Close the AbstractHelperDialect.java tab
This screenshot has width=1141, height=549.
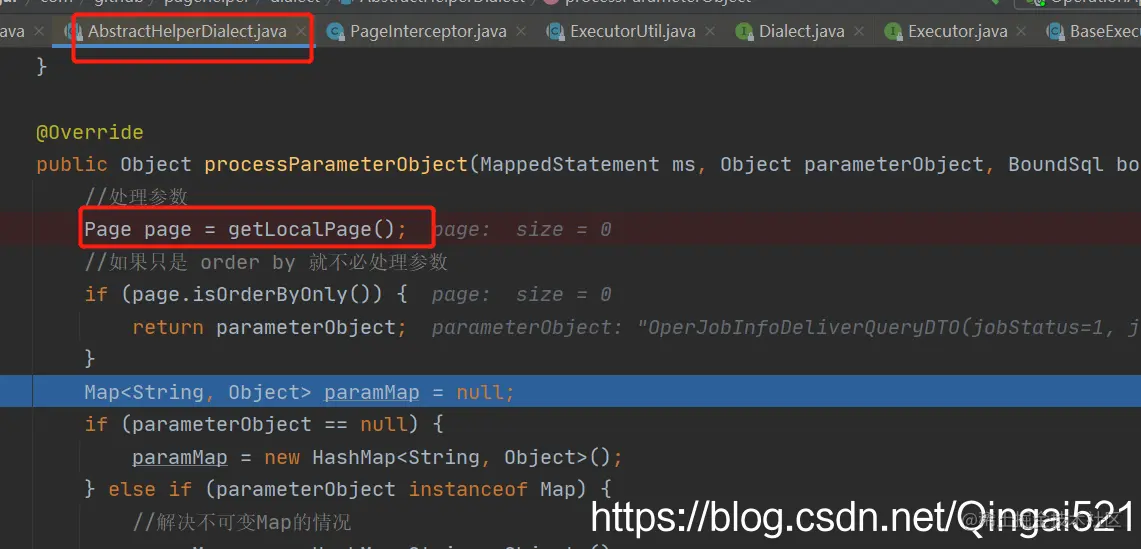point(301,32)
